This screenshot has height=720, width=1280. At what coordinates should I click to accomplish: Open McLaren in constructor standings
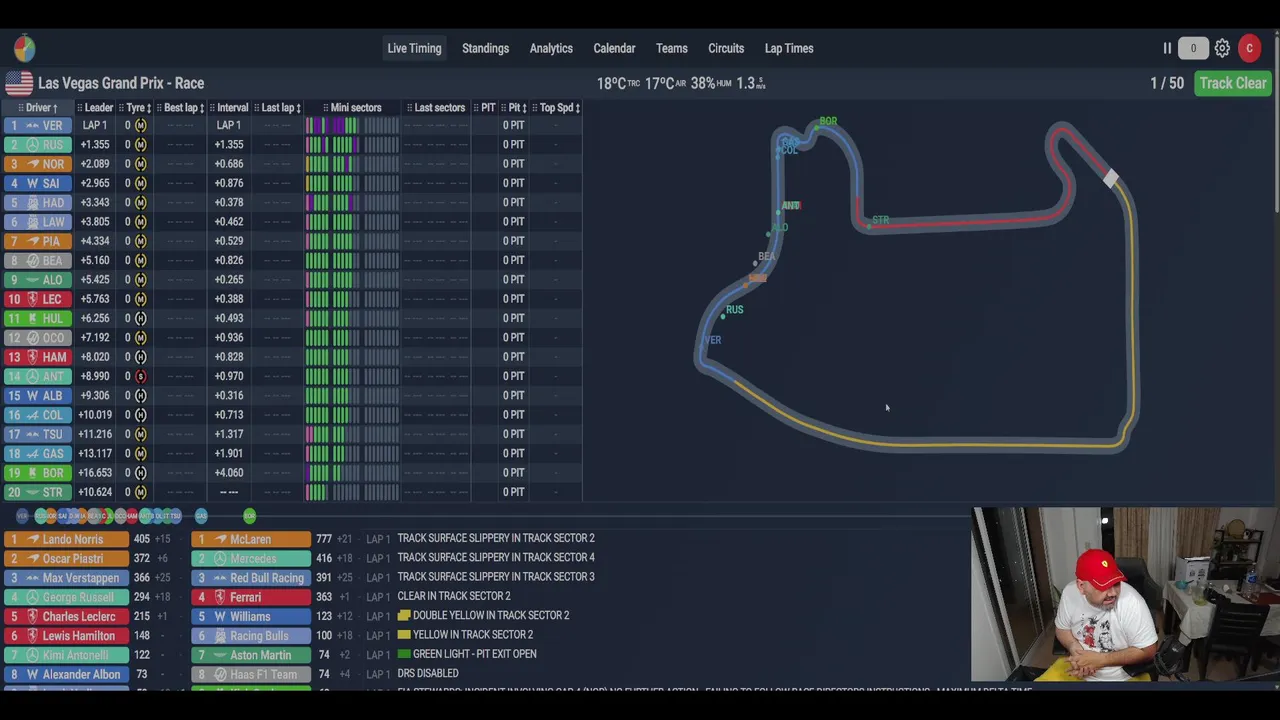(x=251, y=539)
